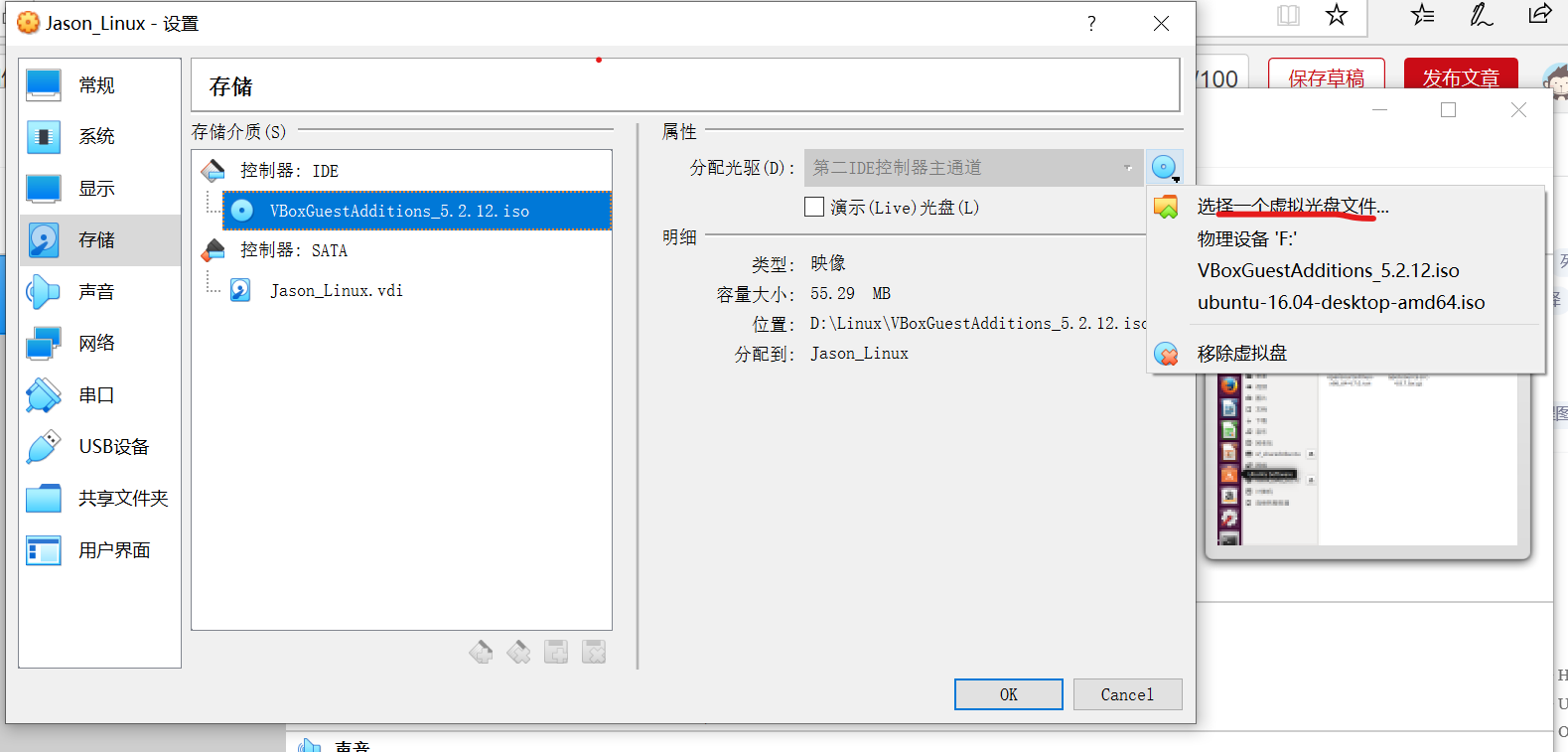Select Jason_Linux.vdi in storage tree

(x=337, y=290)
